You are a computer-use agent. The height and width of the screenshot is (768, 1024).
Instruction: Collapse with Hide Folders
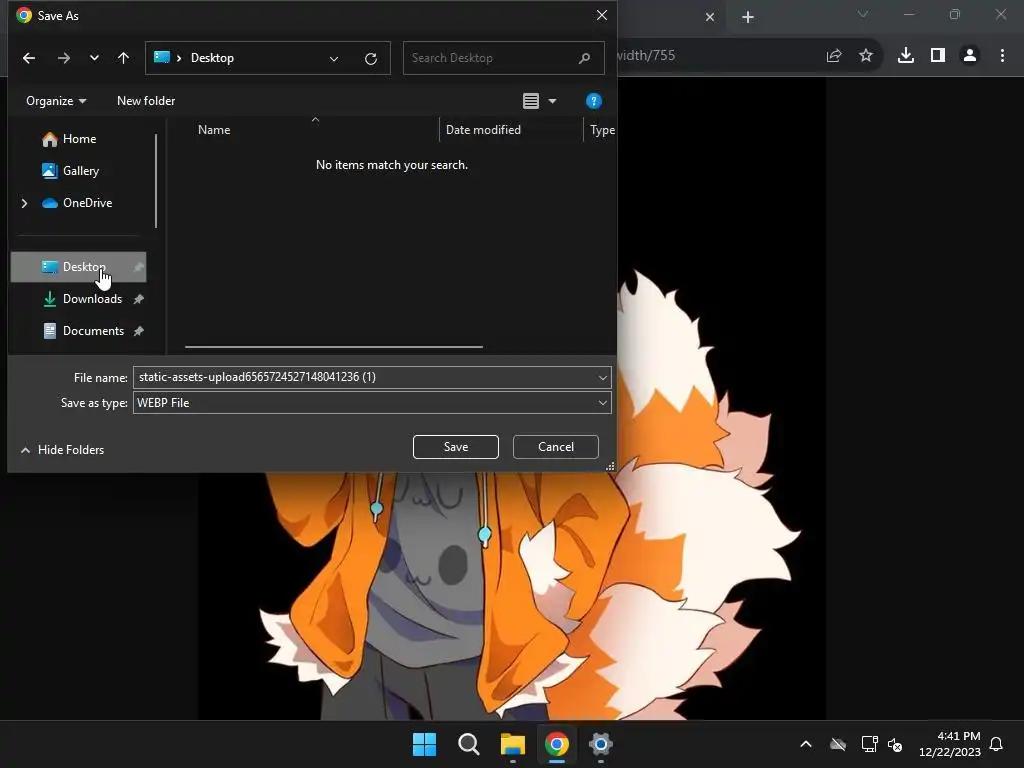click(x=63, y=450)
